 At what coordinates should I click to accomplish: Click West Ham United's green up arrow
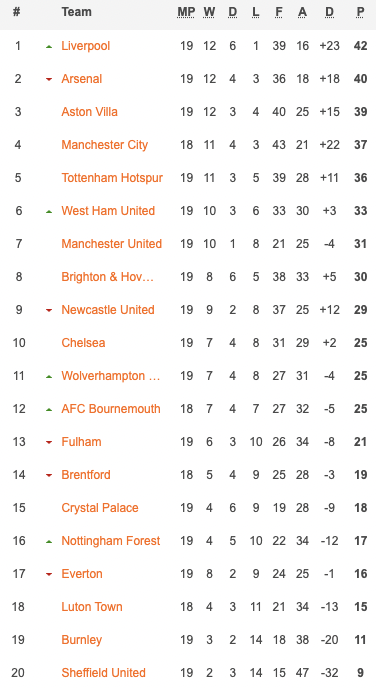coord(49,211)
